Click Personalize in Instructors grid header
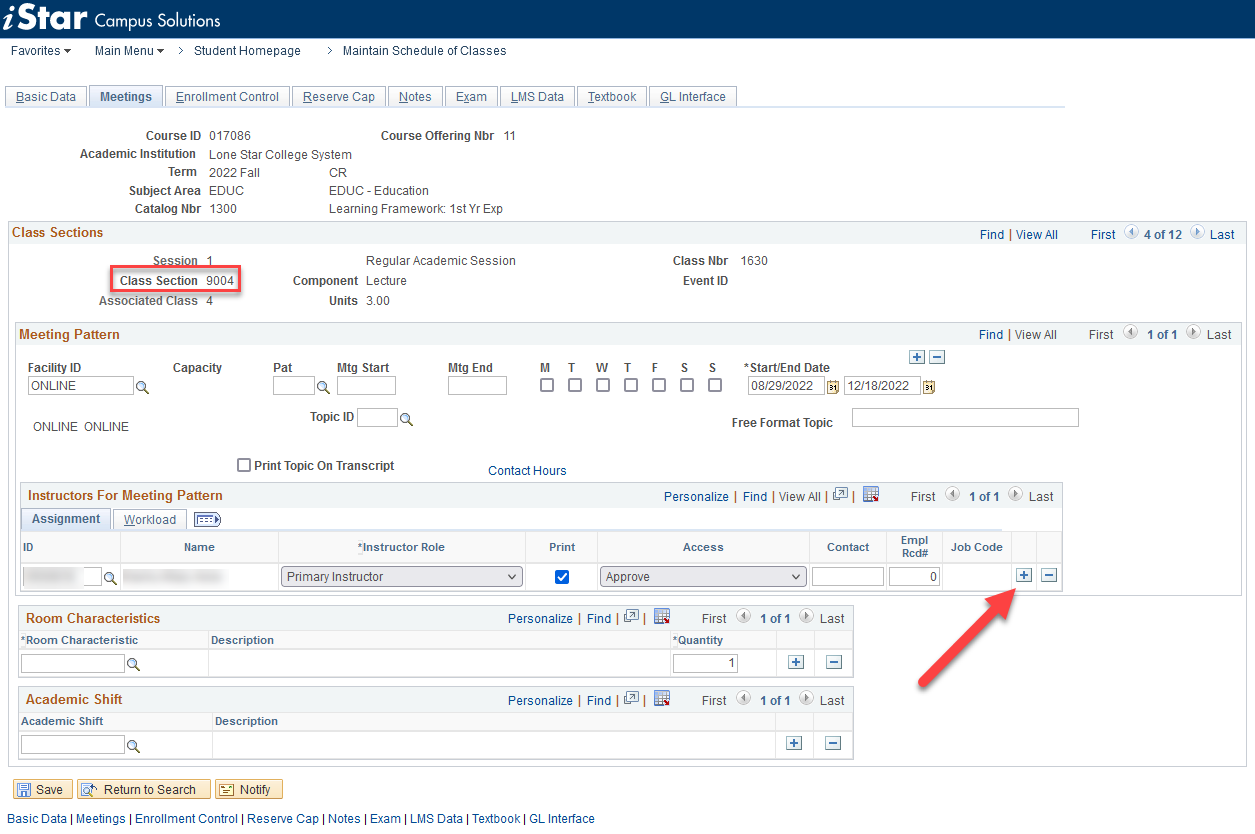The image size is (1255, 834). click(x=696, y=497)
